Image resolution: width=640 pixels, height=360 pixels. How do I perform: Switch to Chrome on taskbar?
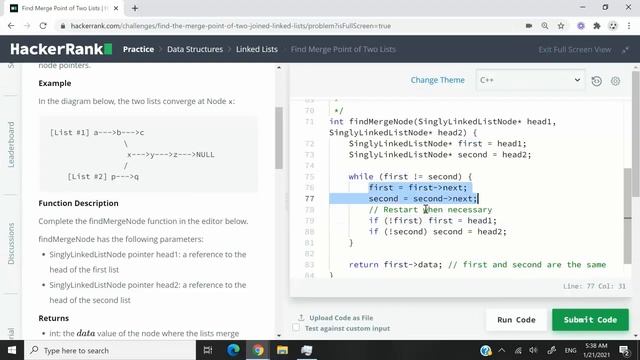tap(258, 350)
